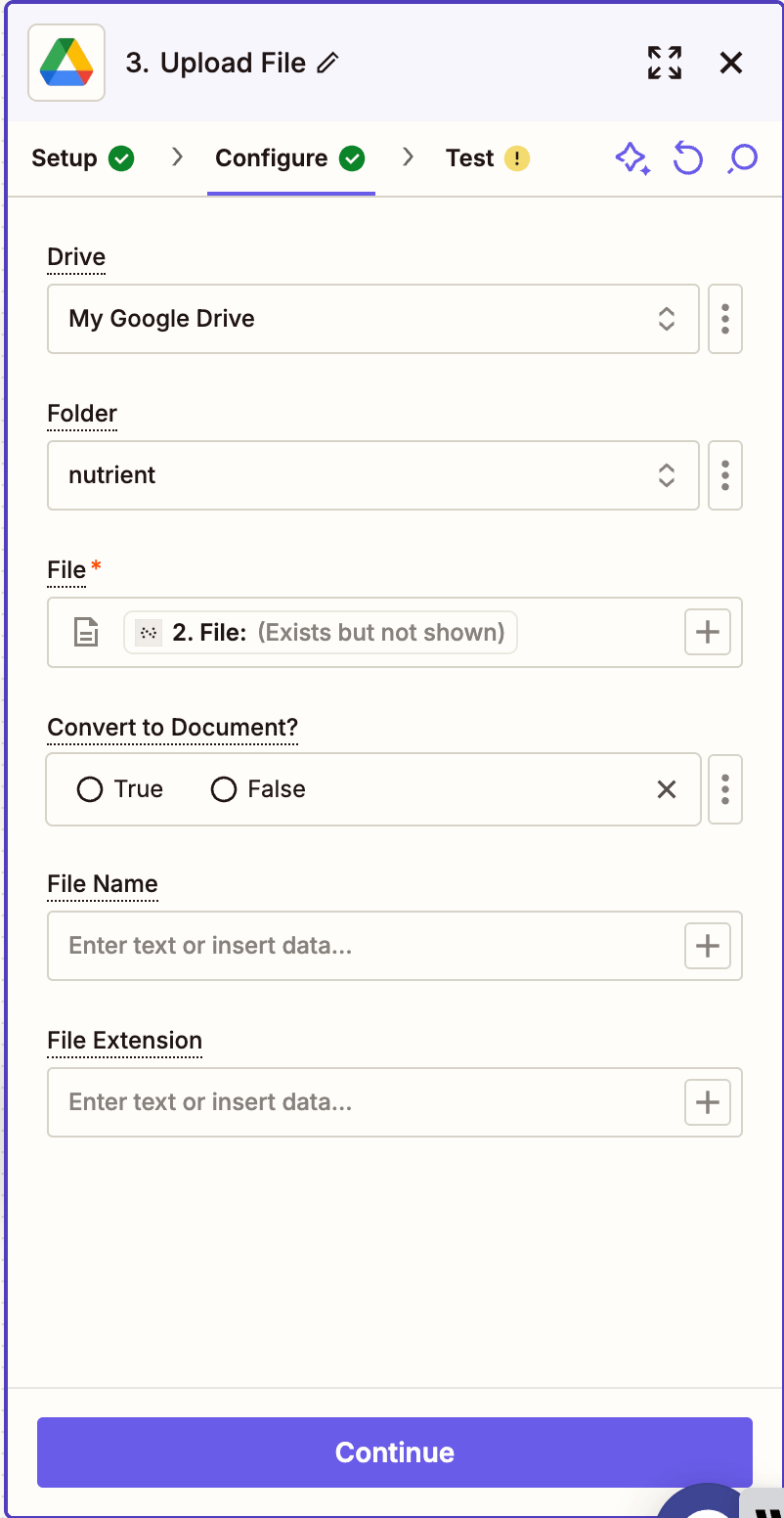The width and height of the screenshot is (784, 1518).
Task: Select the False radio button
Action: tap(224, 788)
